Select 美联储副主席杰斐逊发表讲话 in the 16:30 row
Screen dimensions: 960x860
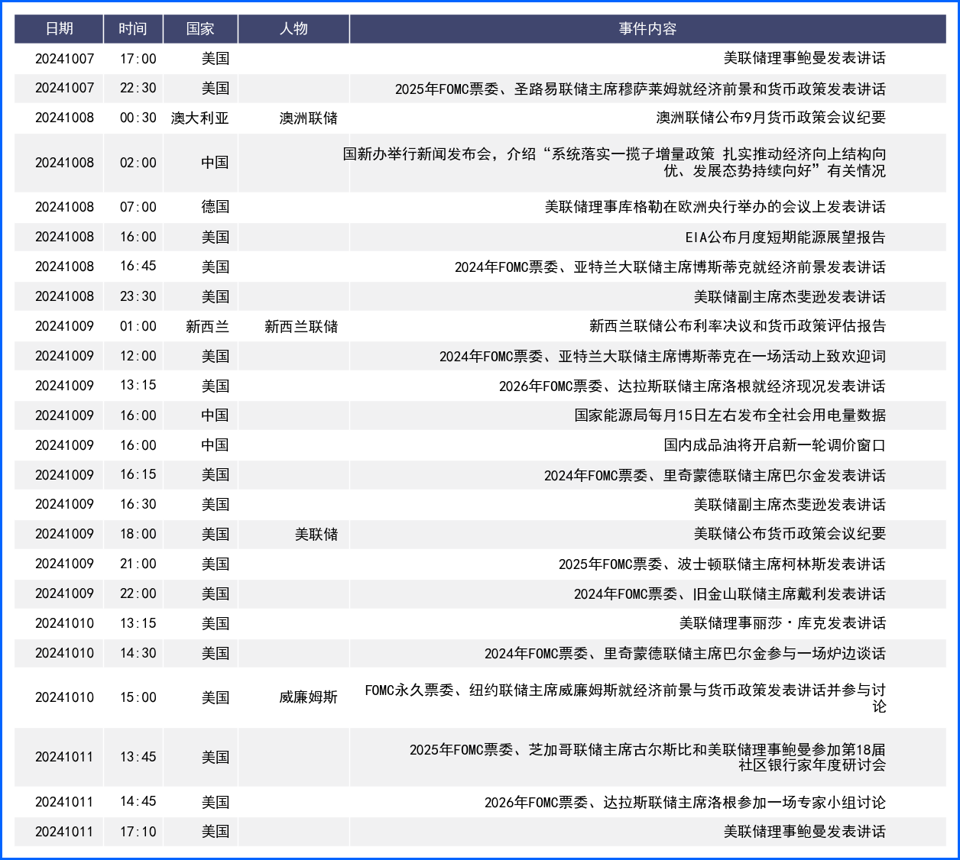789,504
